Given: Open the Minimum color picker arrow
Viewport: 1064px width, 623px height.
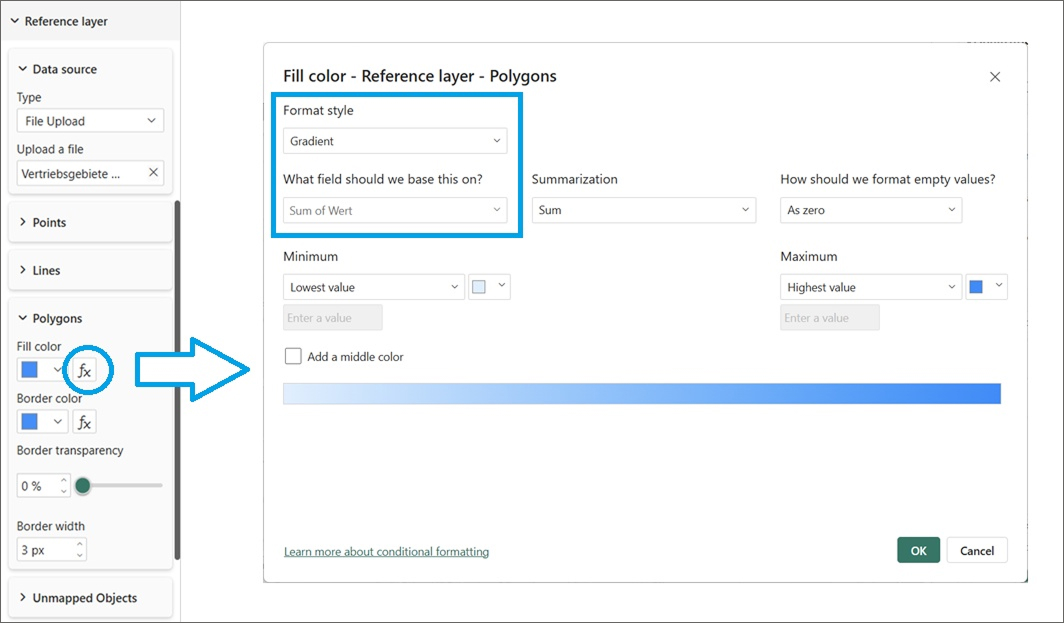Looking at the screenshot, I should pos(499,286).
